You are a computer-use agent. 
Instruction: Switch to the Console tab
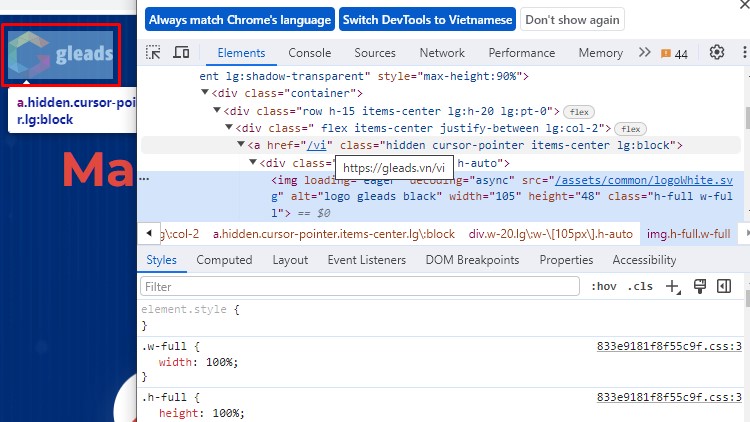(309, 53)
